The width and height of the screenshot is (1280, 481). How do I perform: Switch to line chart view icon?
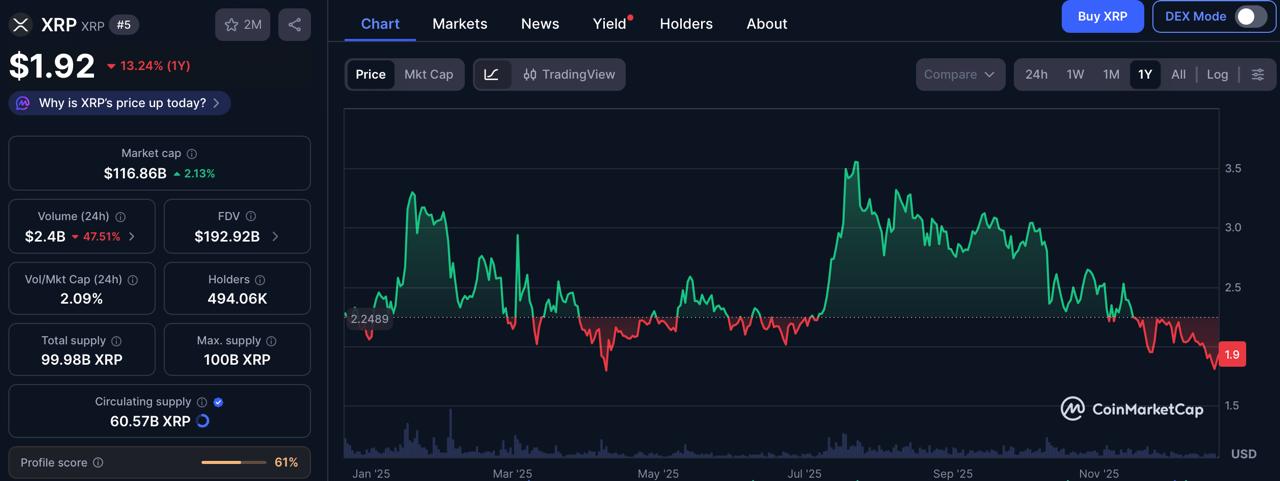point(492,74)
